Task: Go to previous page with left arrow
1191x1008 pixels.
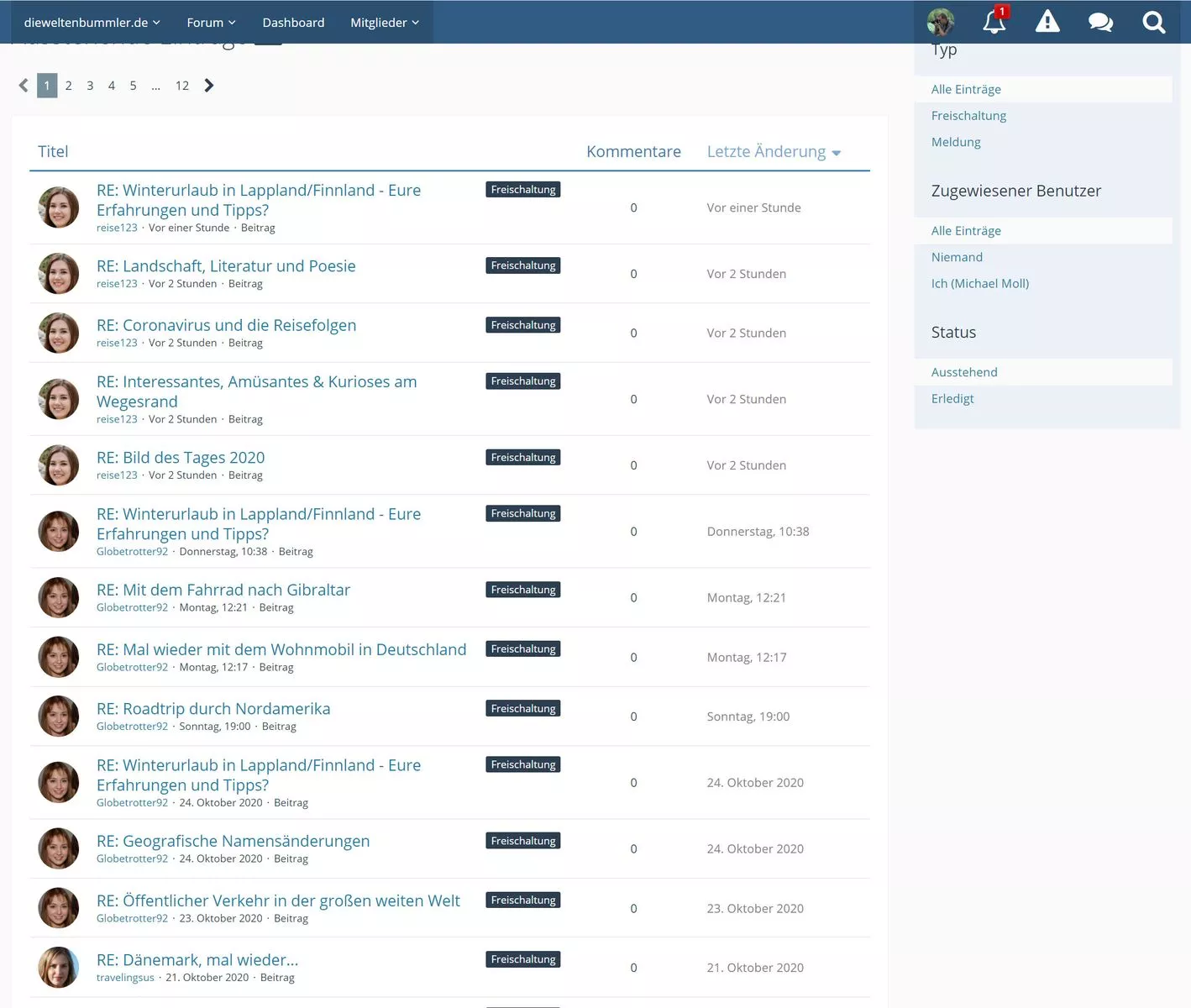Action: tap(24, 86)
